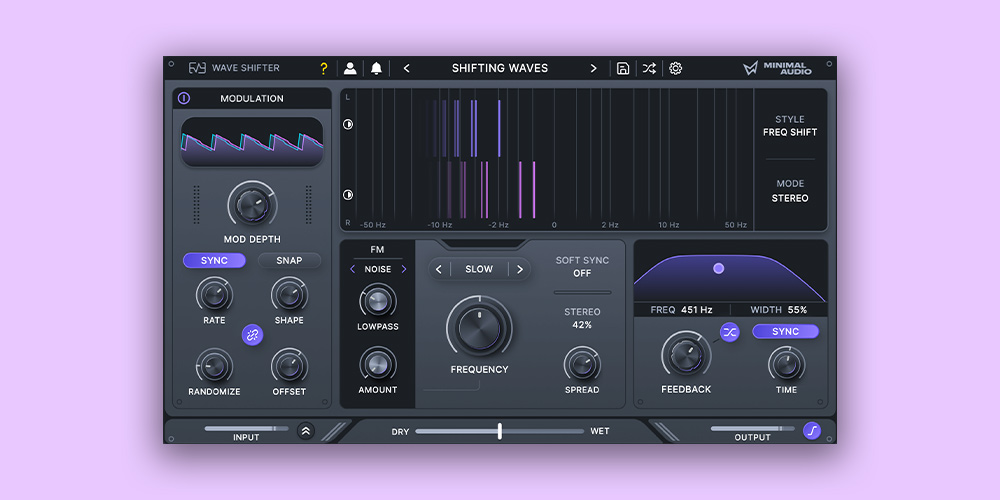Click the WET label

coord(599,431)
